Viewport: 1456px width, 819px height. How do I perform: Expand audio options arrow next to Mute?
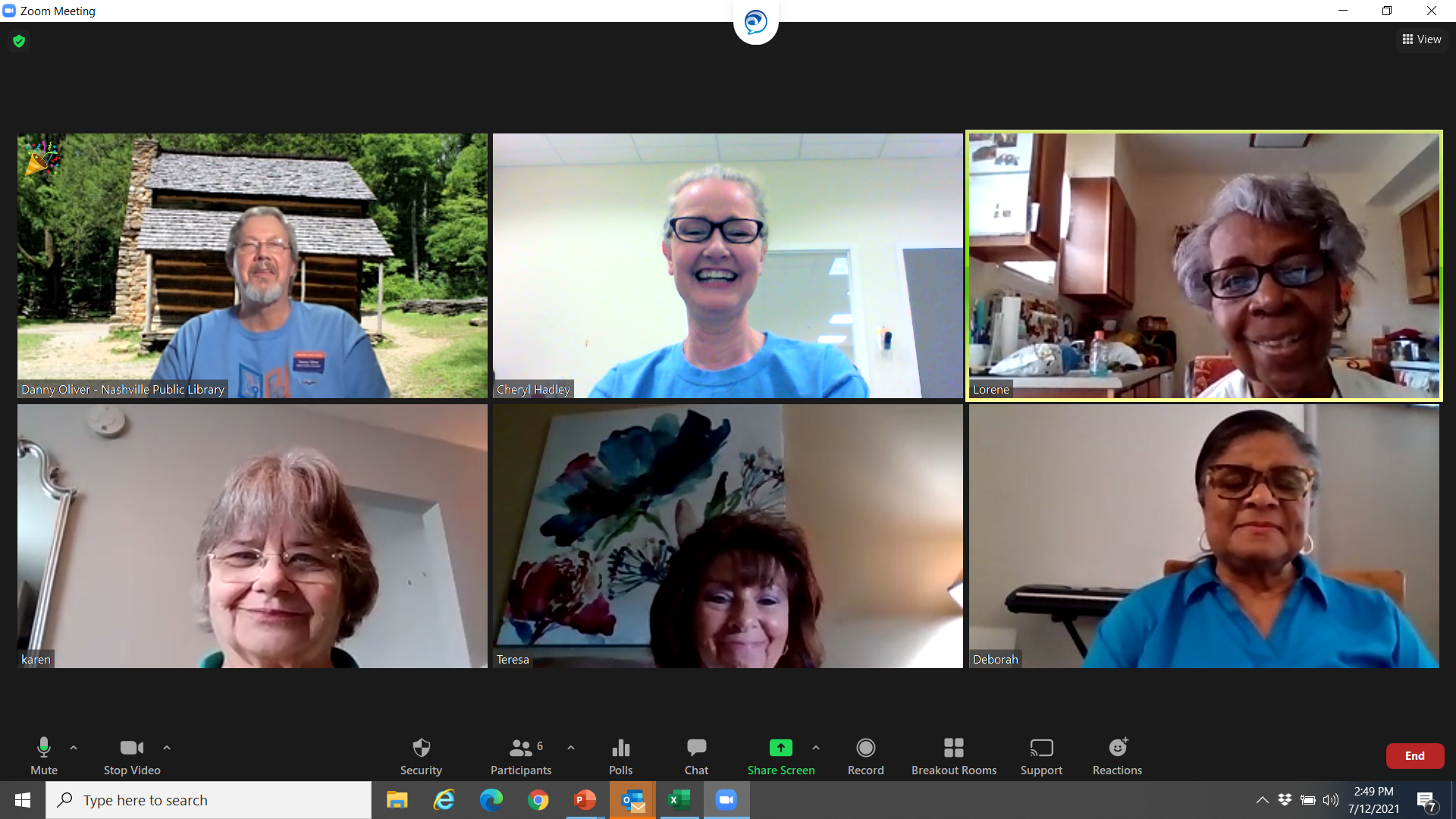point(74,748)
